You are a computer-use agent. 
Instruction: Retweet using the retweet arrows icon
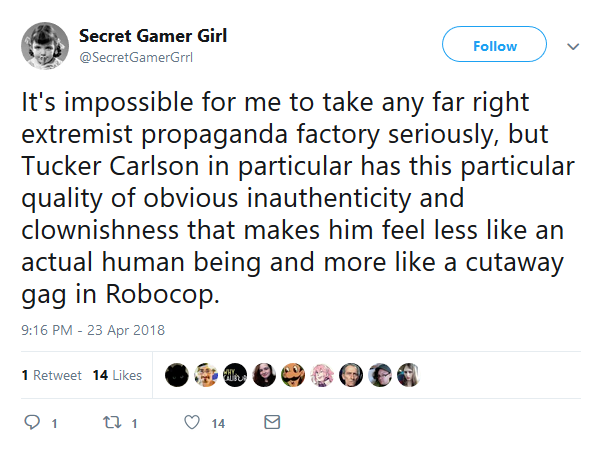(x=112, y=422)
